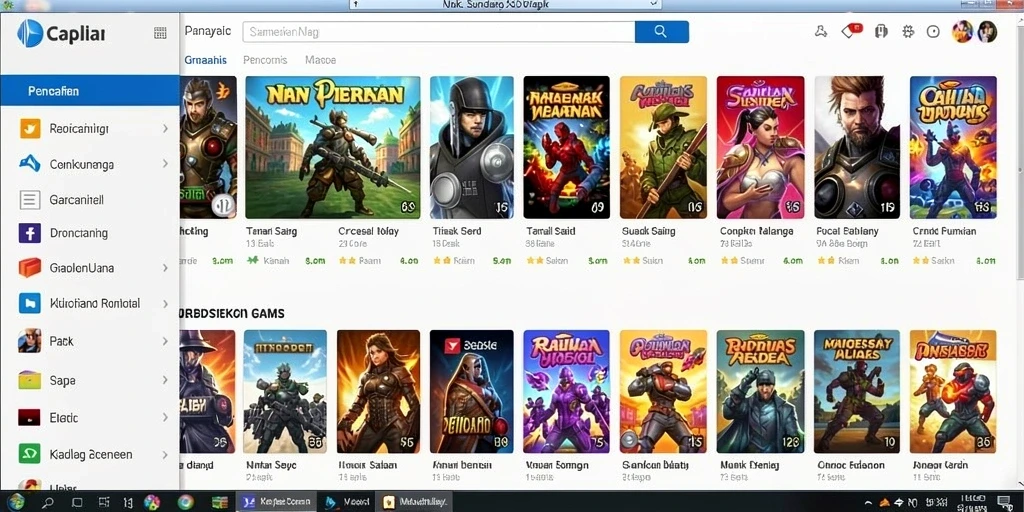Expand the Reoicamirgi chevron arrow
Image resolution: width=1024 pixels, height=512 pixels.
(165, 129)
